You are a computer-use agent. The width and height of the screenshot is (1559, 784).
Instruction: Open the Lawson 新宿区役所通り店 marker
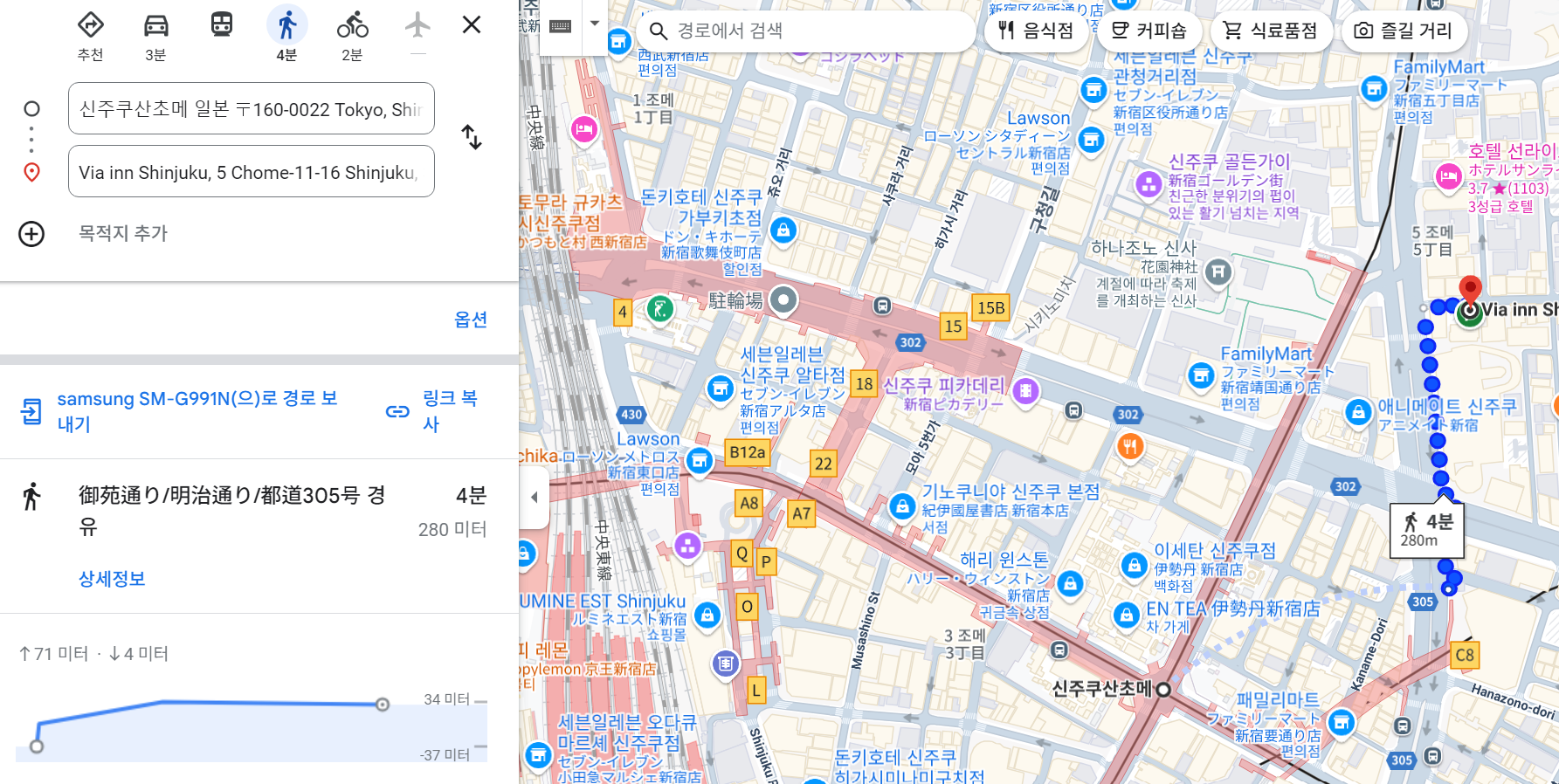click(1091, 140)
